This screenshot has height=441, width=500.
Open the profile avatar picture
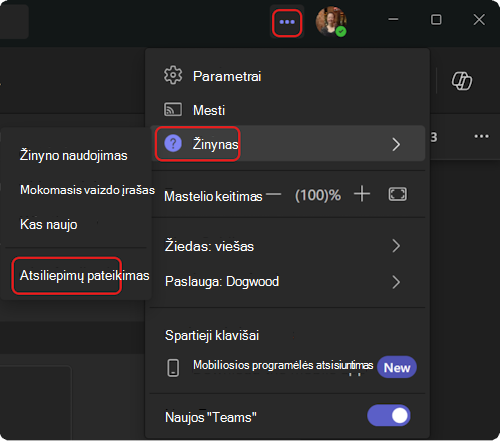(331, 21)
